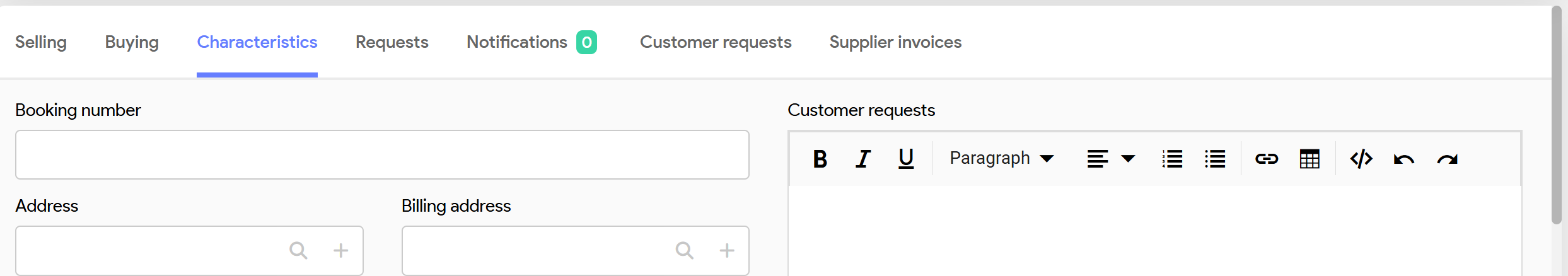
Task: Open the Paragraph style dropdown
Action: pyautogui.click(x=1002, y=158)
